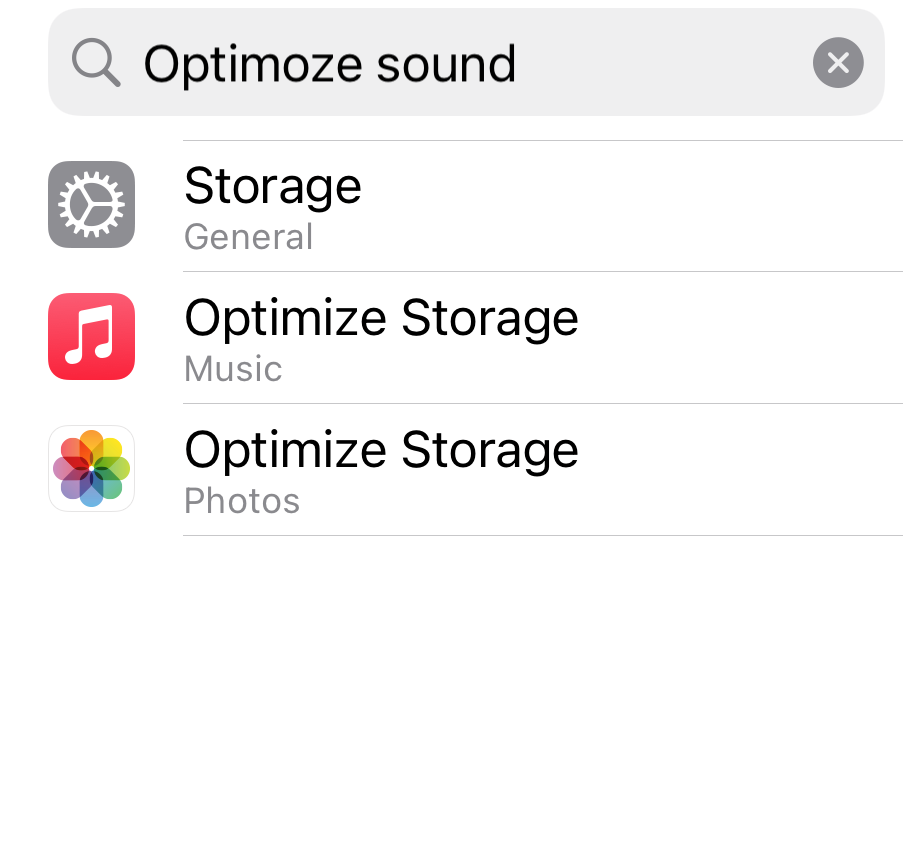Tap the colorful Photos app icon
The width and height of the screenshot is (903, 856).
(92, 468)
